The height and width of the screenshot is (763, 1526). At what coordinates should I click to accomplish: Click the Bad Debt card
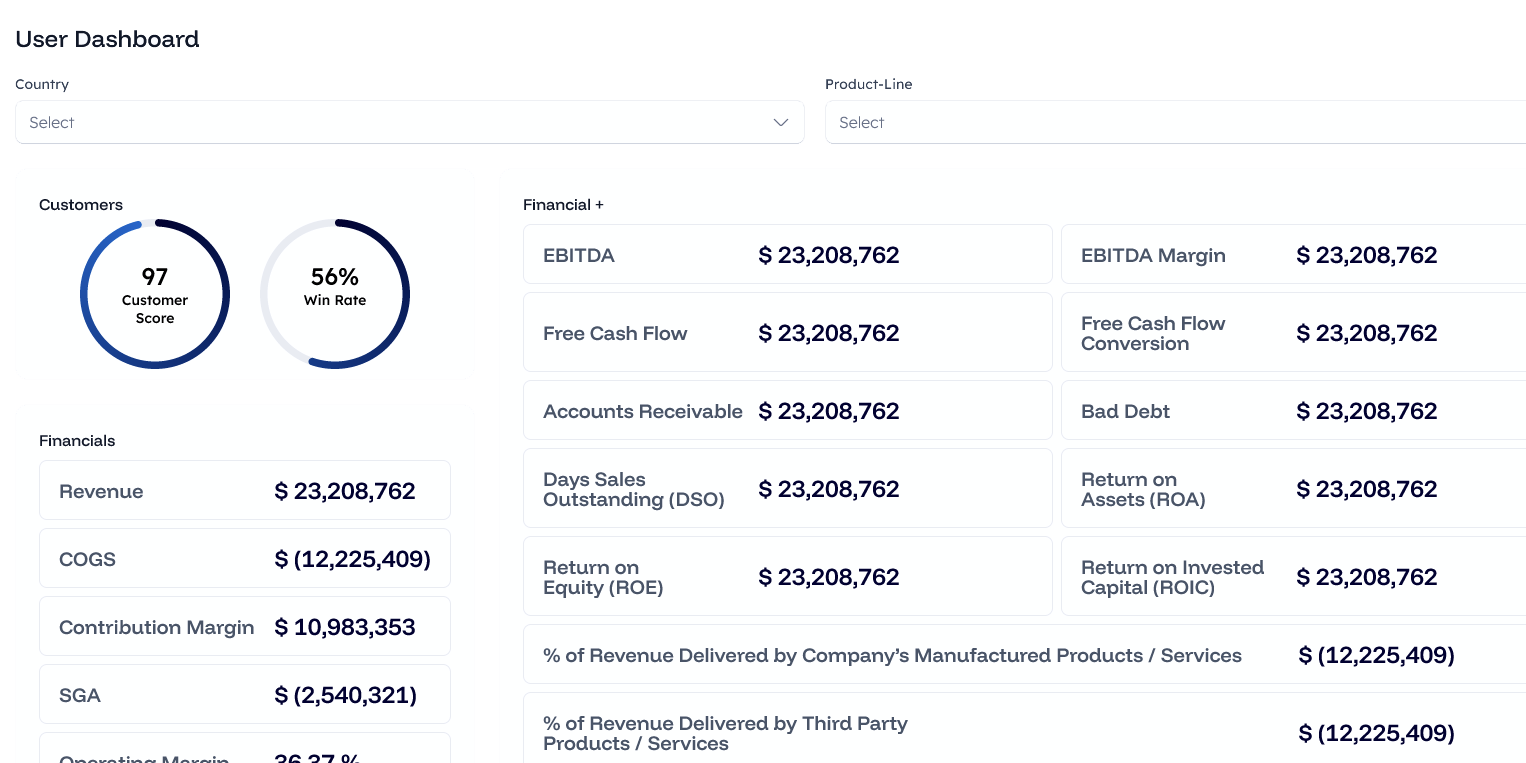(x=1290, y=411)
